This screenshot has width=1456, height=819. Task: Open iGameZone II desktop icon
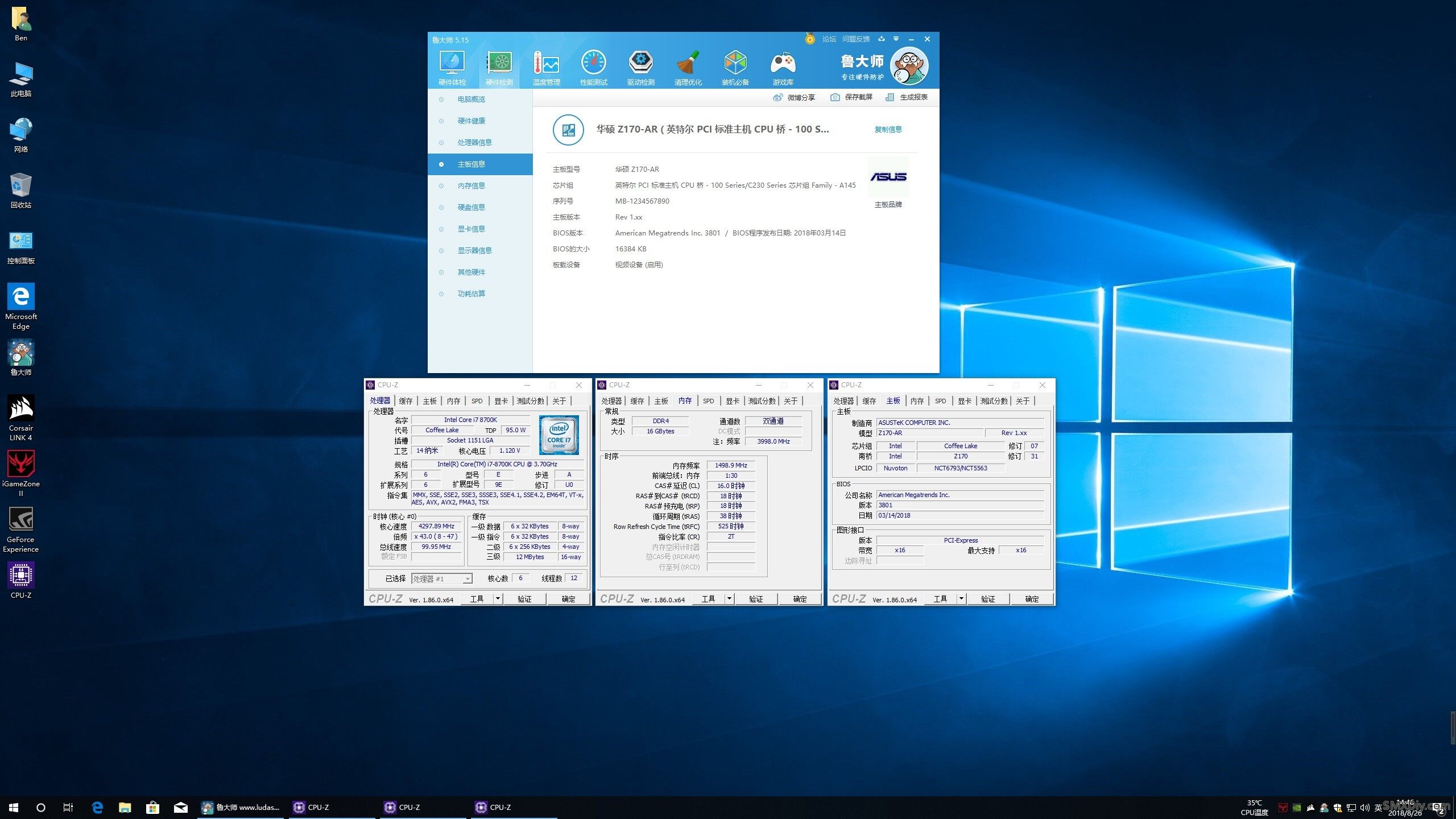click(x=21, y=474)
